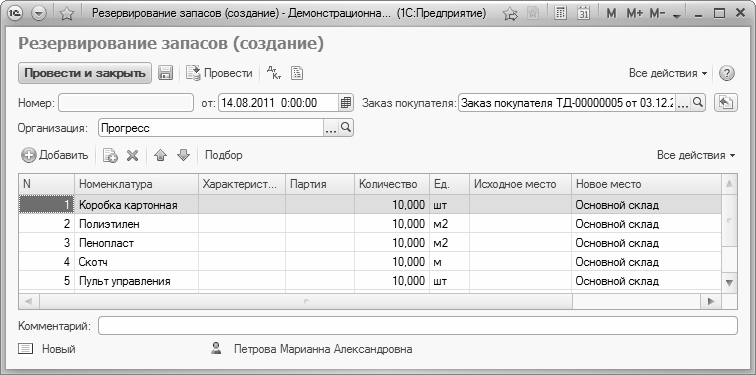Click the Добавить button to add row

55,155
